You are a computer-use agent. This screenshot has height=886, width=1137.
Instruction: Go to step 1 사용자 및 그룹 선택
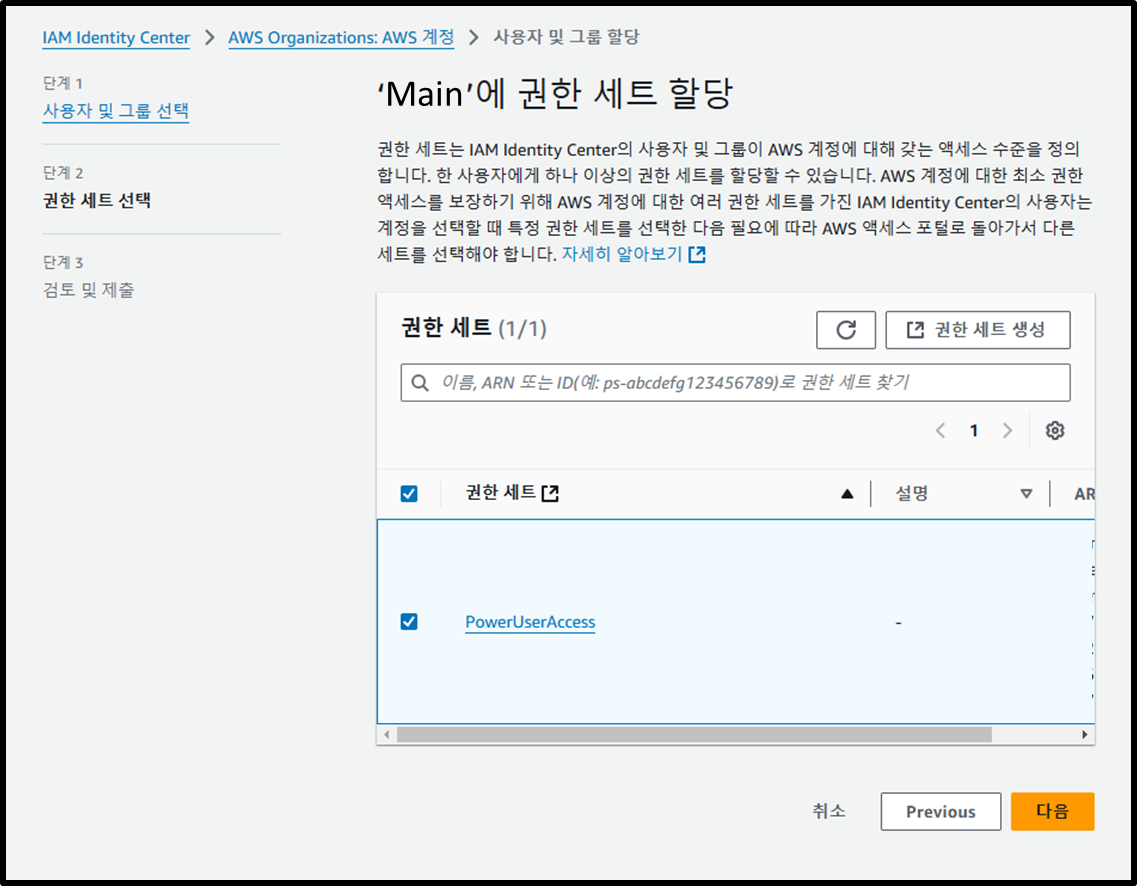116,111
